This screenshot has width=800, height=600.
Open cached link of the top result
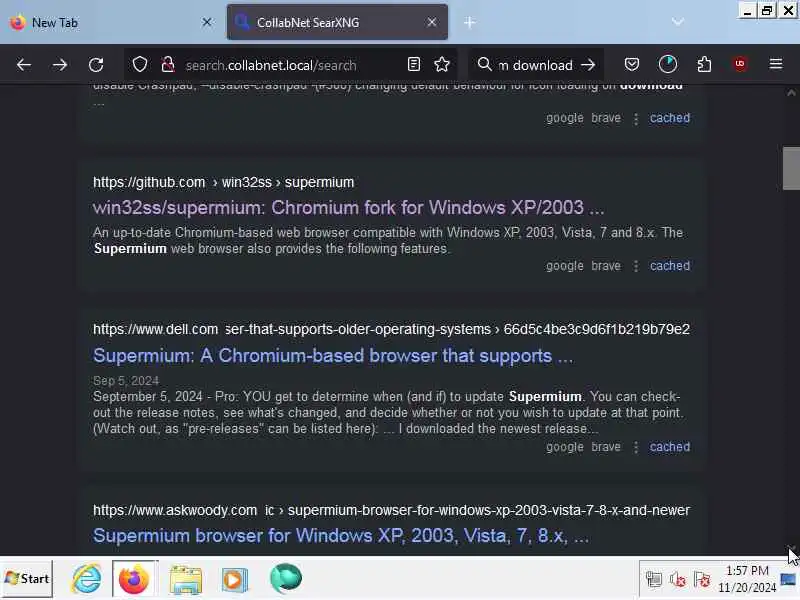coord(669,118)
